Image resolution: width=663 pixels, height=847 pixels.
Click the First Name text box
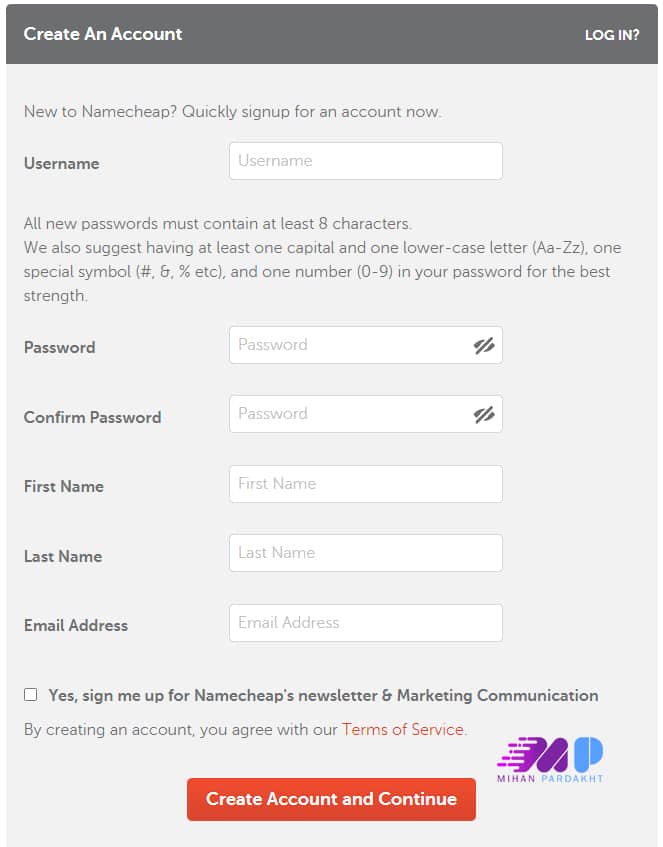(x=365, y=483)
